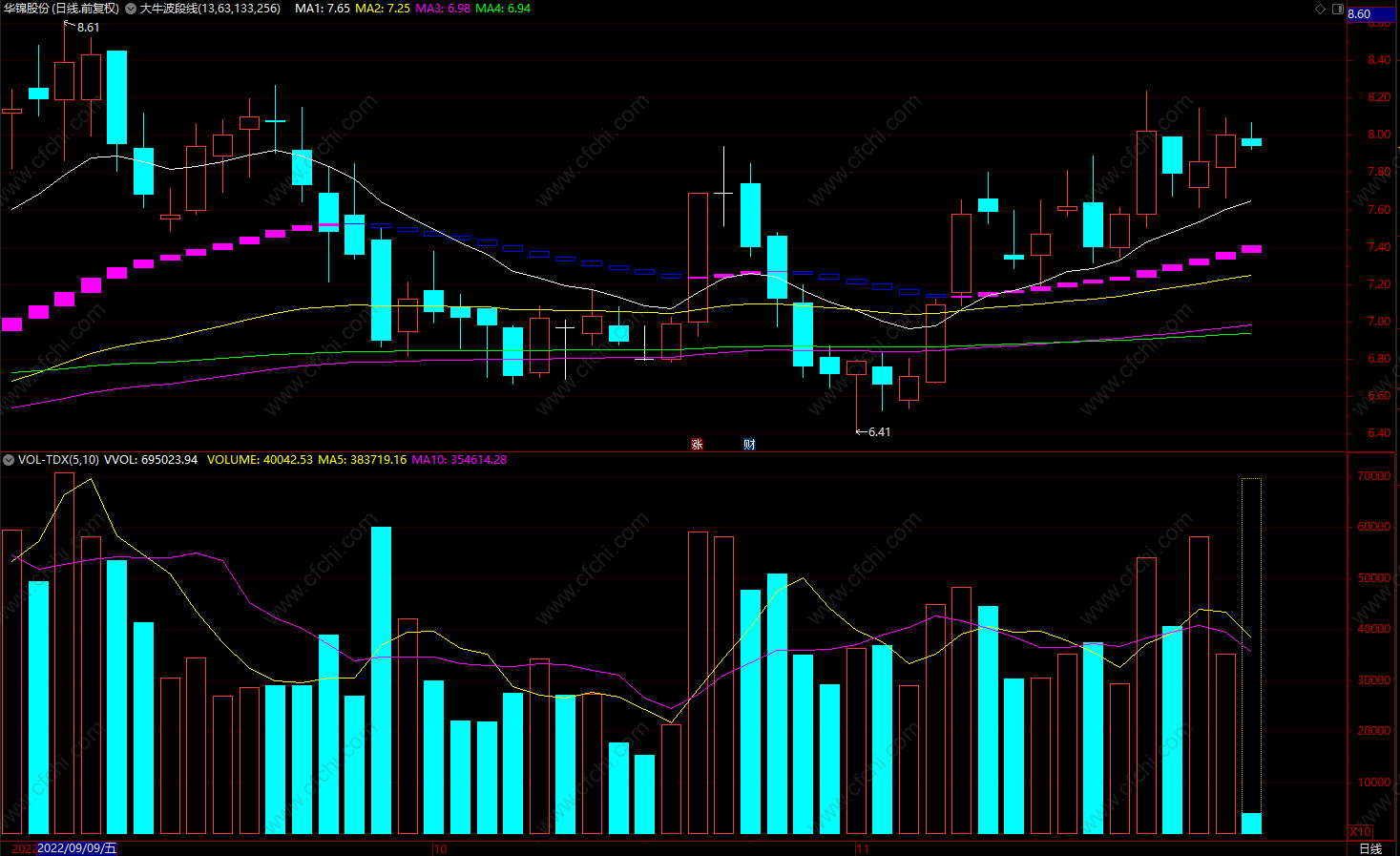Click the VOLUME: 40042.53 readout

tap(260, 460)
